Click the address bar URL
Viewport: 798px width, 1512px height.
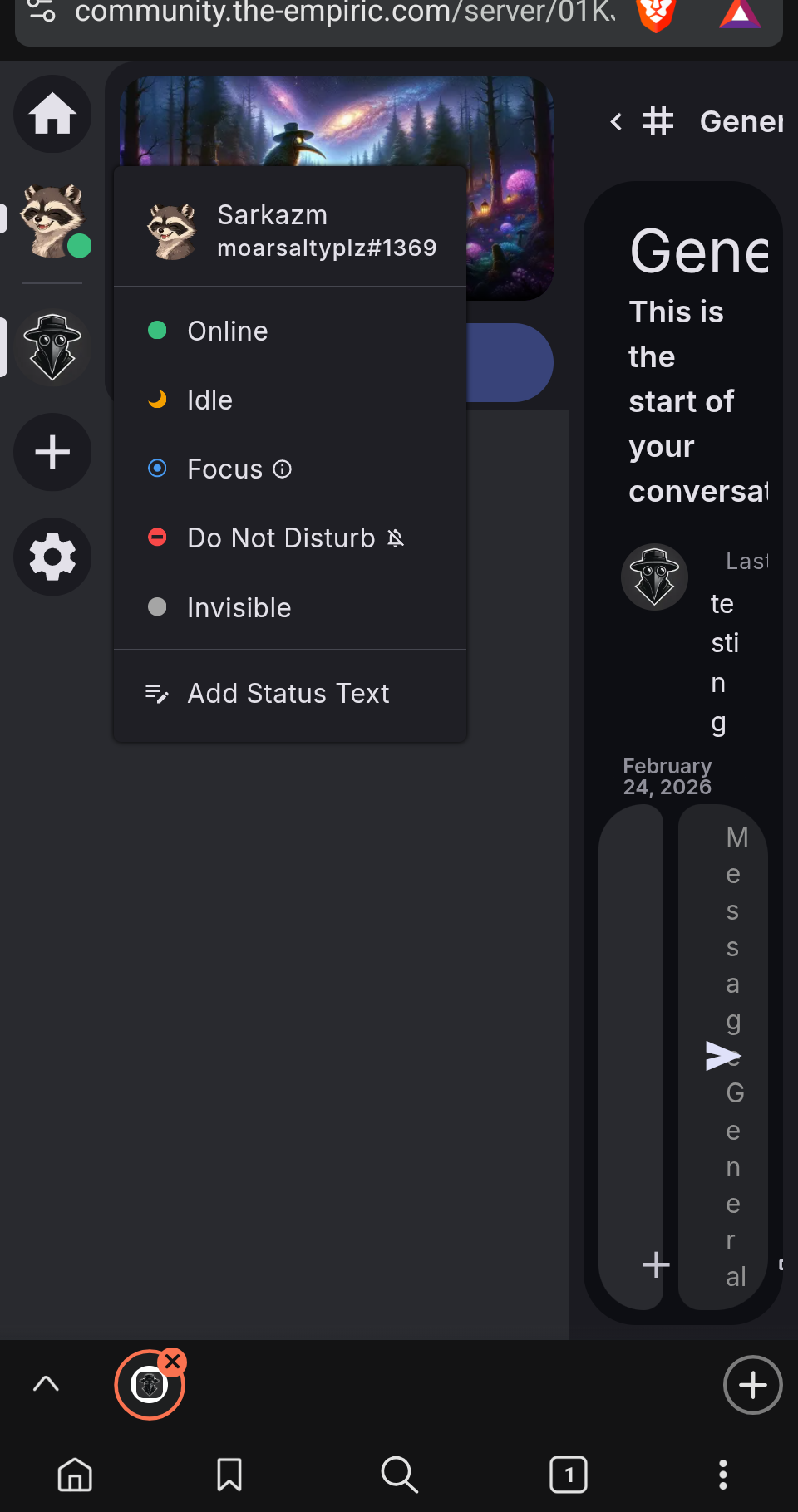[x=345, y=12]
